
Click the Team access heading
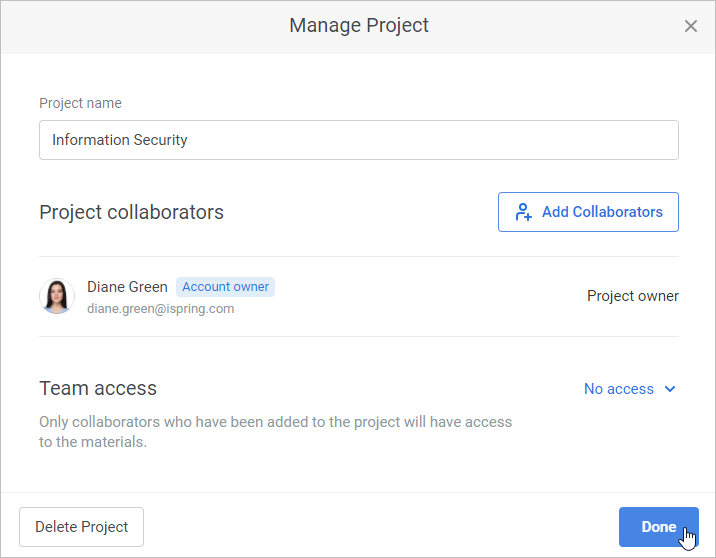point(98,389)
